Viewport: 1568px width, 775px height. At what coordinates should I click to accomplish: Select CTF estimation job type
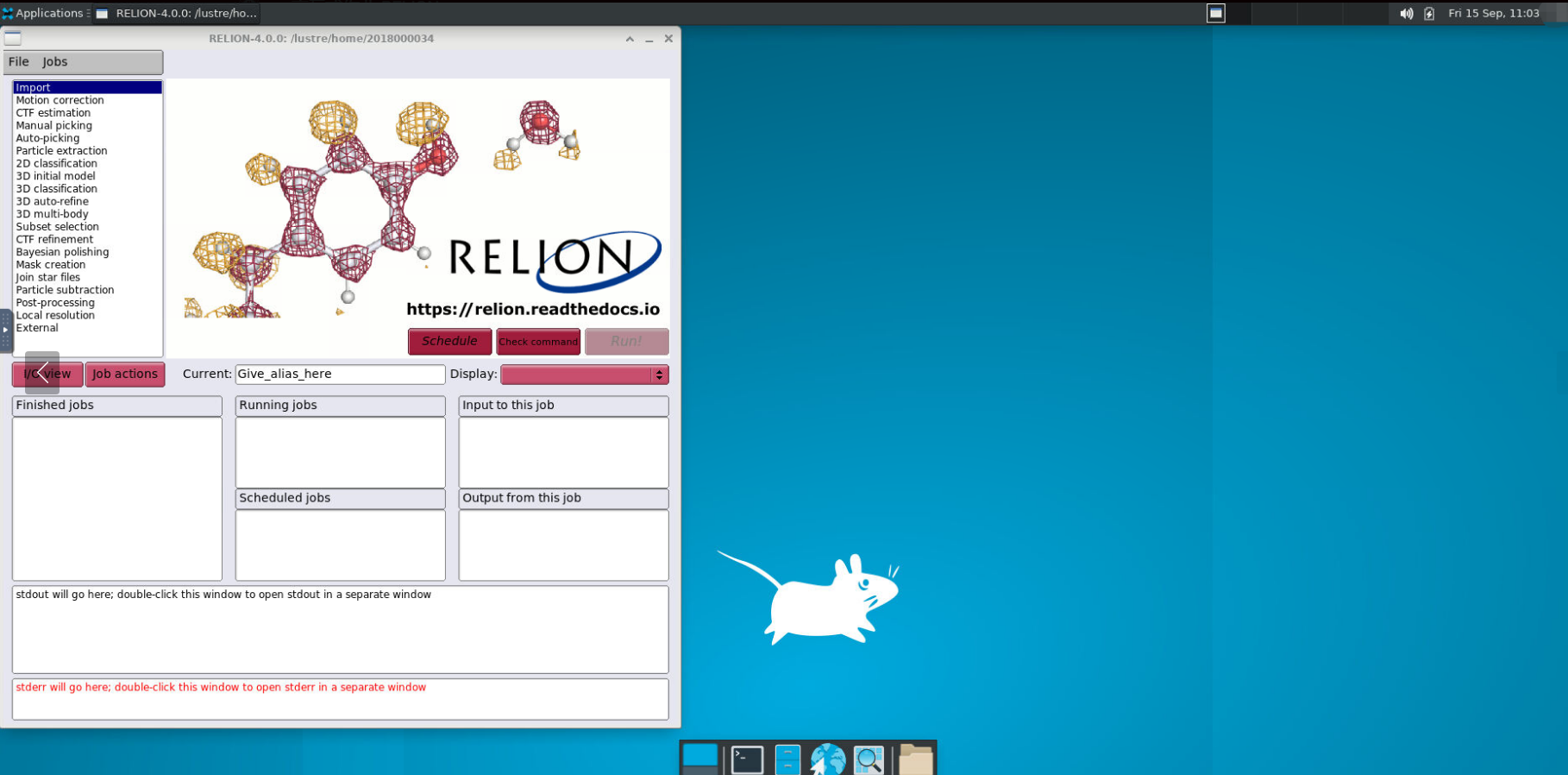click(87, 113)
